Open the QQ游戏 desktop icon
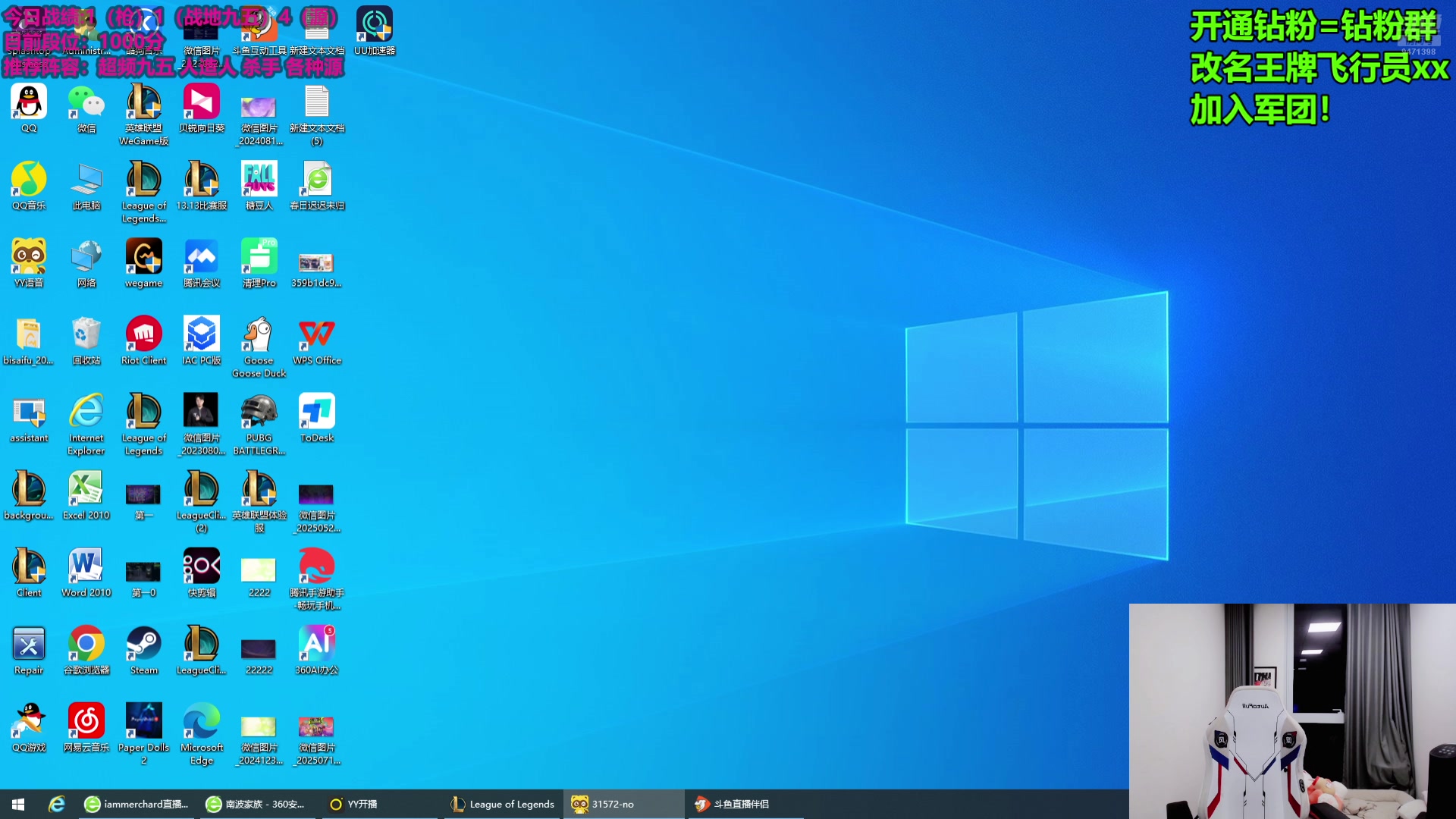The width and height of the screenshot is (1456, 819). point(29,727)
